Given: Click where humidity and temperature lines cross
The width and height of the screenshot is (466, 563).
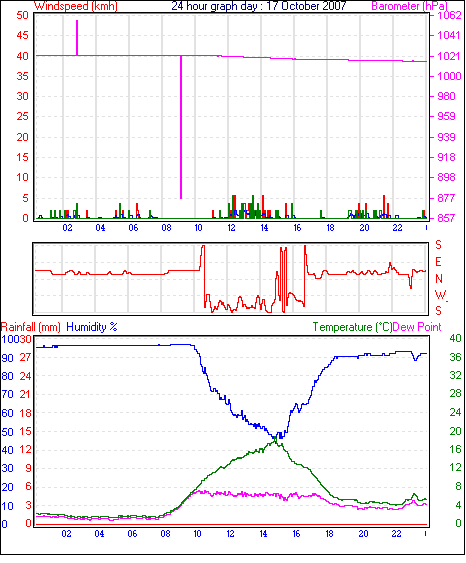Looking at the screenshot, I should point(276,439).
